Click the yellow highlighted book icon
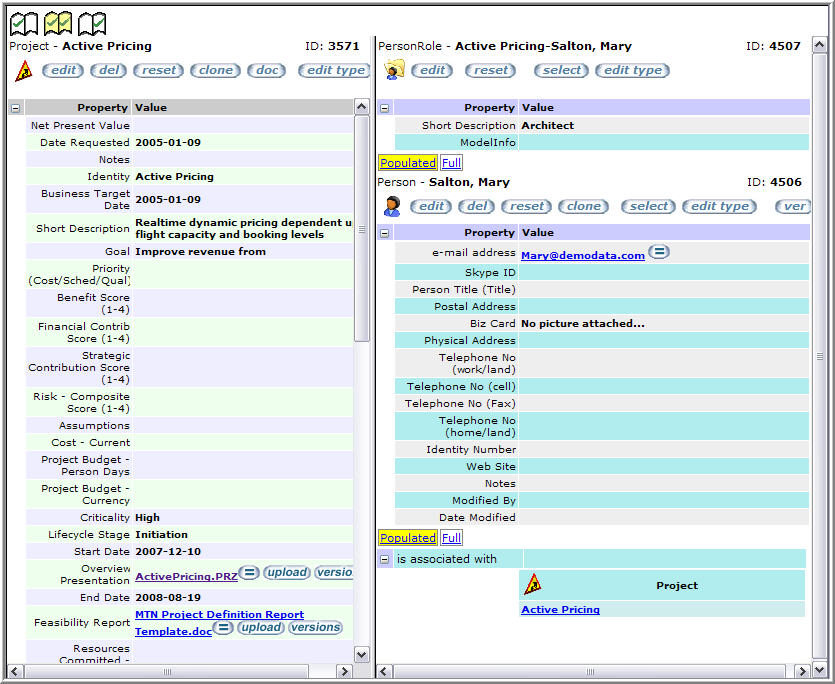This screenshot has width=835, height=684. point(58,22)
